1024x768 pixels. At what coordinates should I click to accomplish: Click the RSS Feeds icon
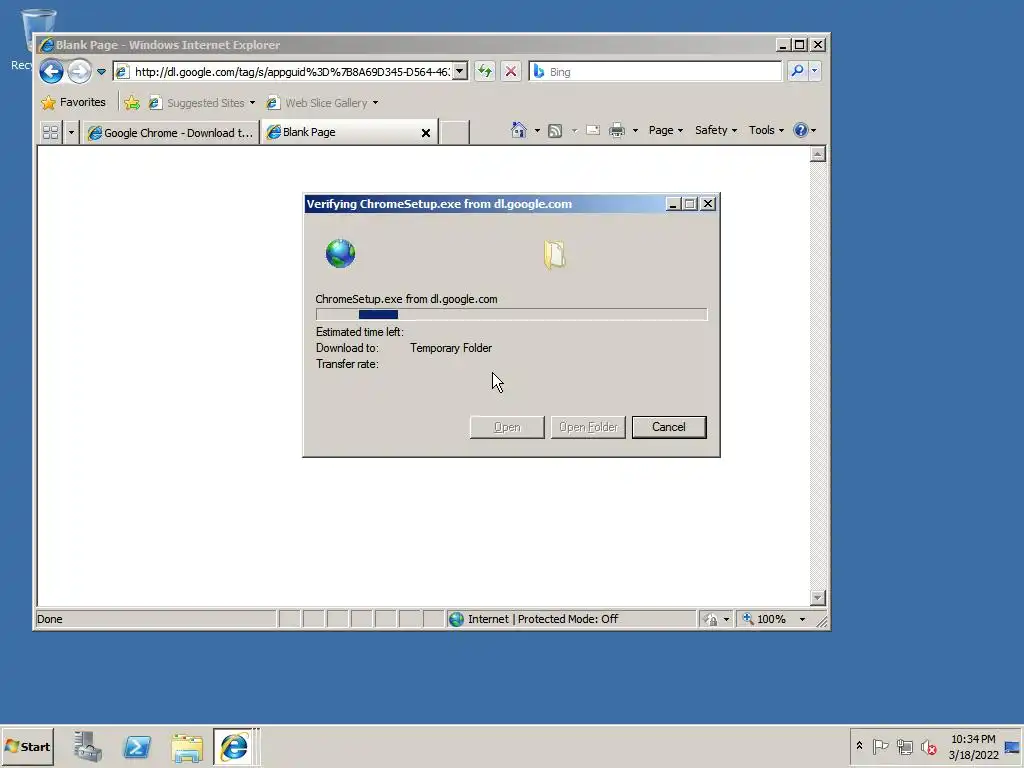pyautogui.click(x=555, y=131)
